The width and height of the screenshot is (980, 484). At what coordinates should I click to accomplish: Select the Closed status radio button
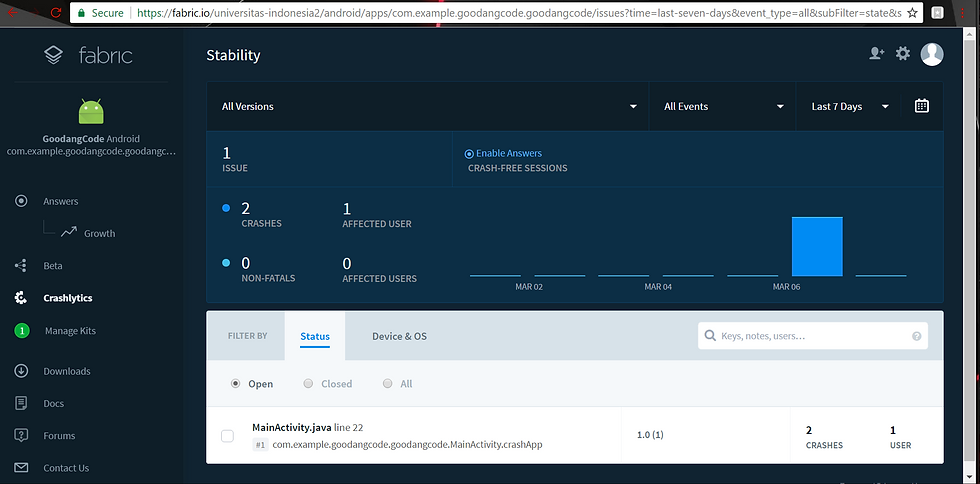[x=308, y=383]
